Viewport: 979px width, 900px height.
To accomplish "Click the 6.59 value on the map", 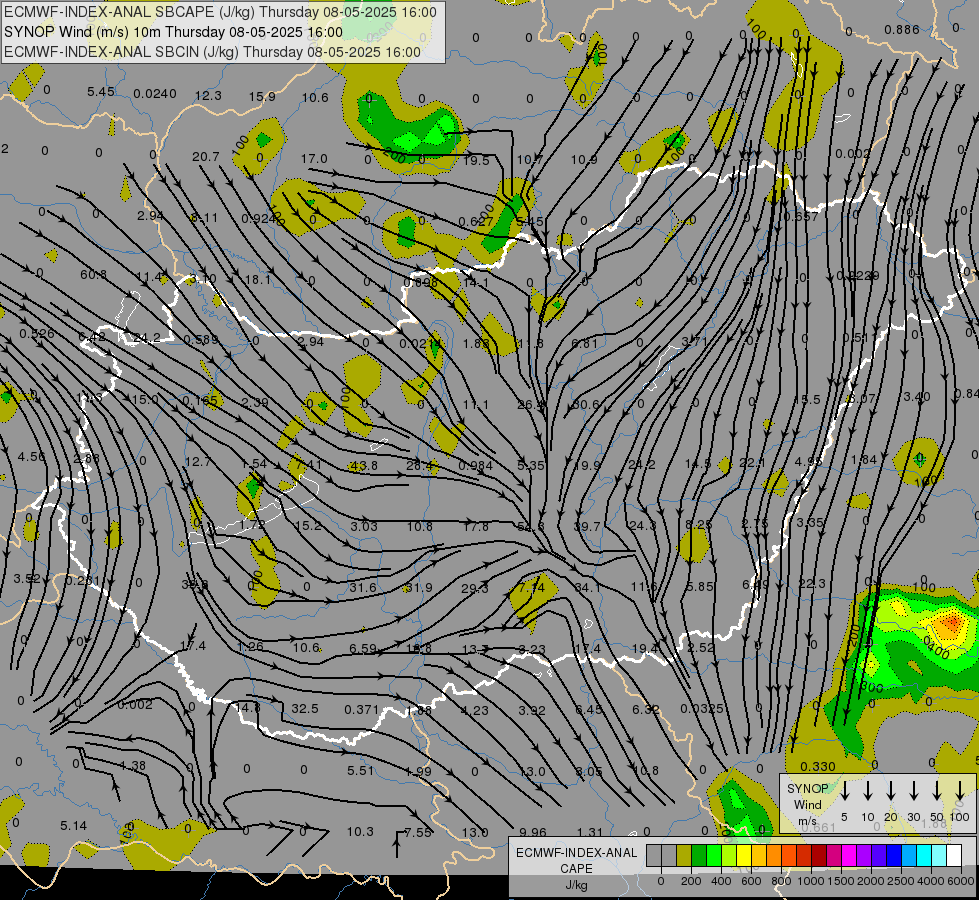I will pos(362,648).
